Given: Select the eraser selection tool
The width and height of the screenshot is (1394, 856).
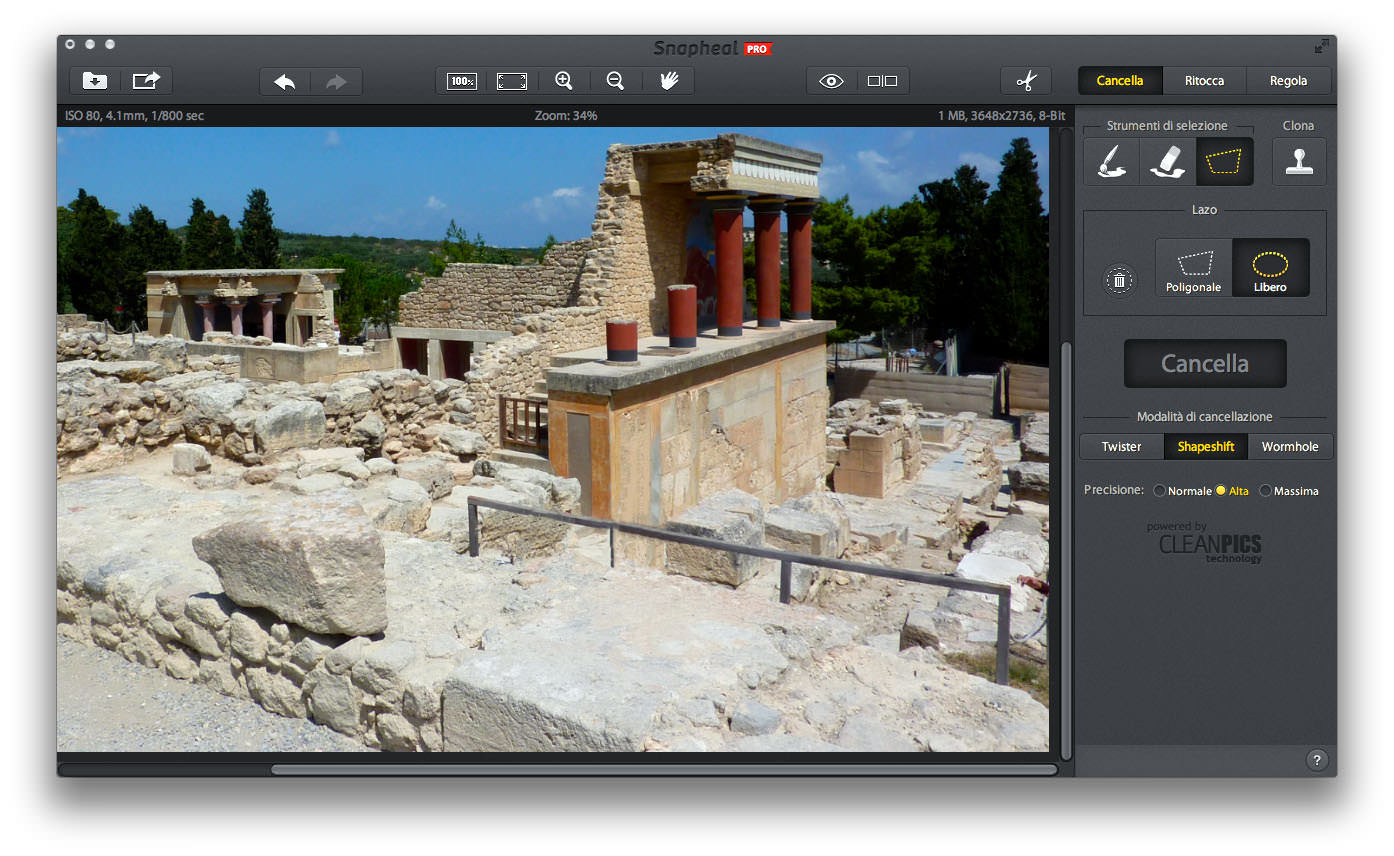Looking at the screenshot, I should 1167,161.
